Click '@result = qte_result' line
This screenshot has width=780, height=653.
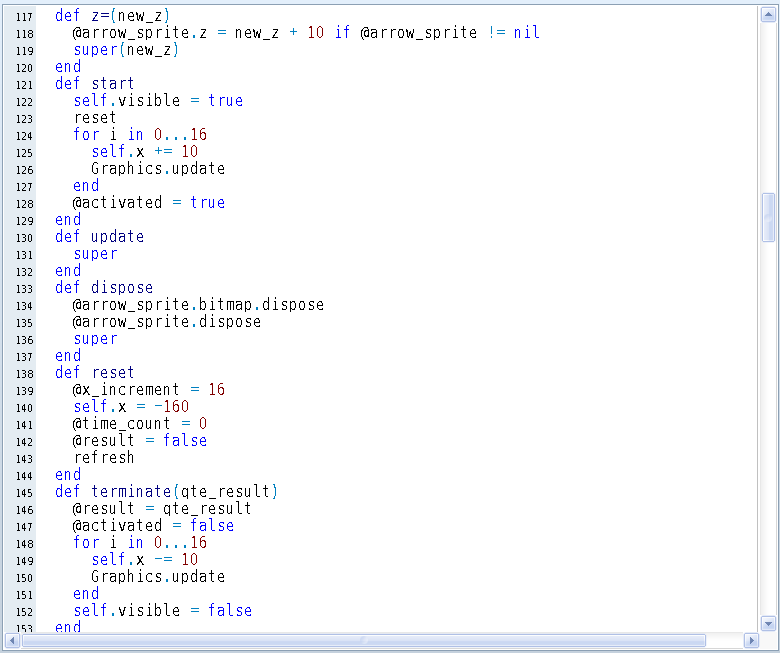click(x=162, y=508)
